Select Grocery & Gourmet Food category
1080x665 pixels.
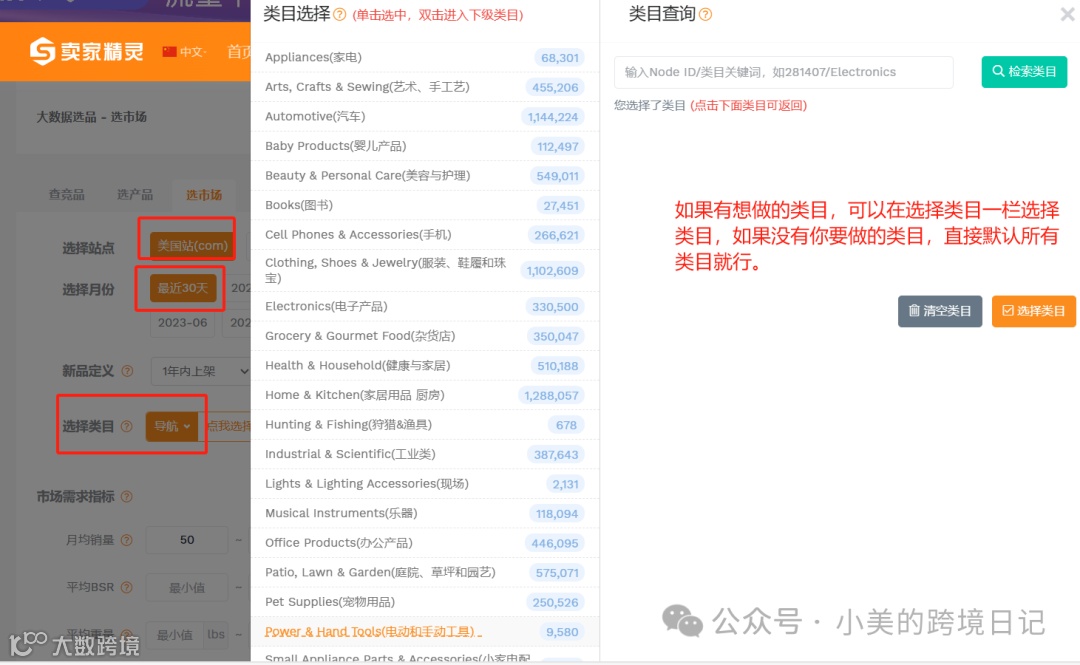click(425, 336)
